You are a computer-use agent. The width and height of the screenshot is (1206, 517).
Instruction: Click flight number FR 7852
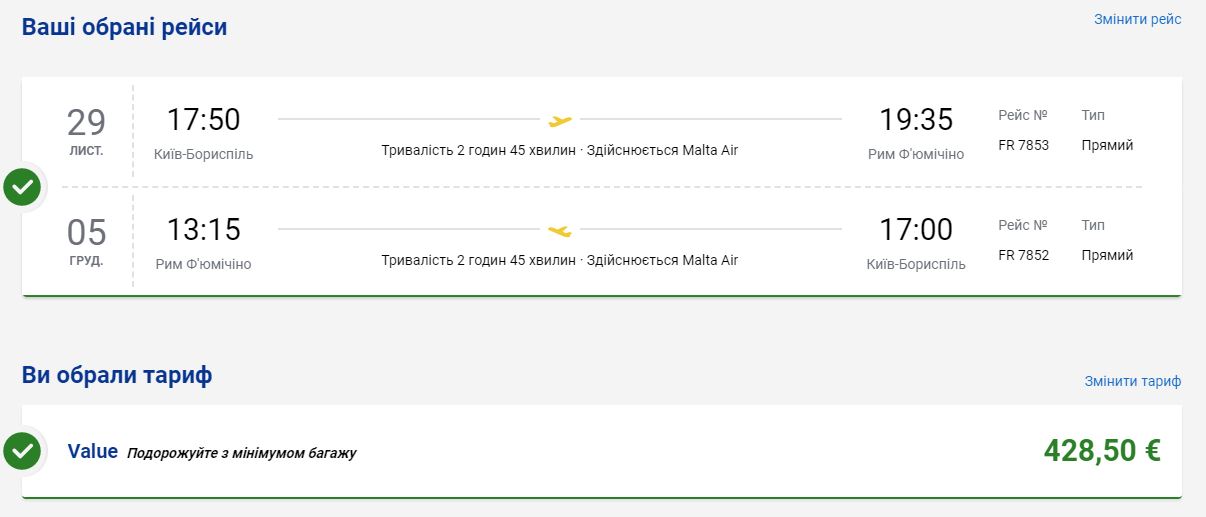[x=1023, y=255]
